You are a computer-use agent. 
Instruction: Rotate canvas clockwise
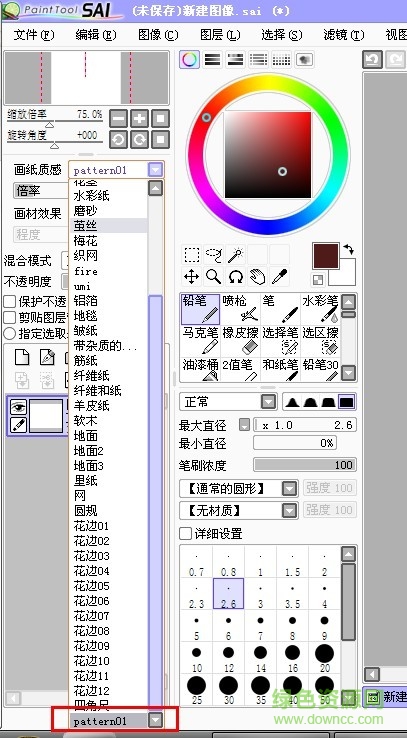click(139, 139)
